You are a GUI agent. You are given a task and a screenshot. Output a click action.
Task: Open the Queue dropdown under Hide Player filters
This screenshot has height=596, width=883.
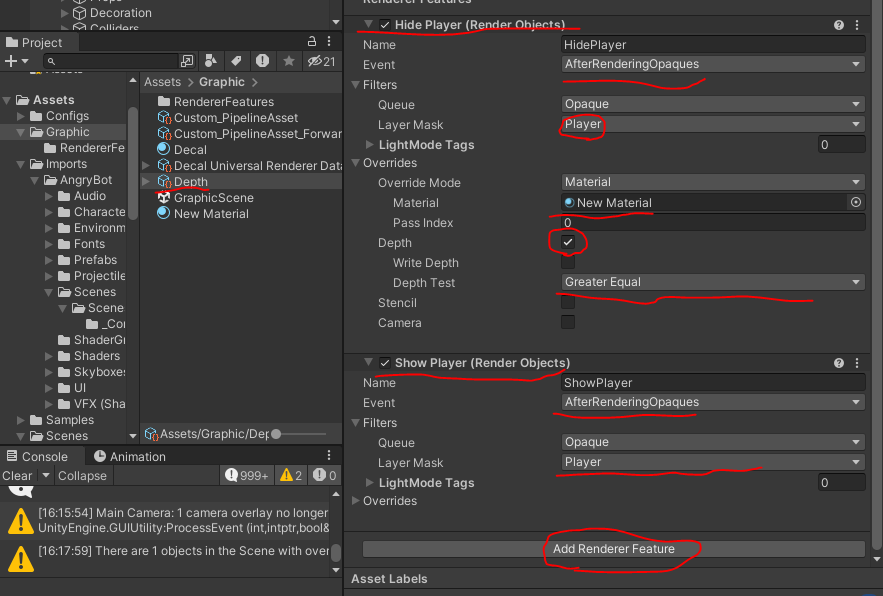click(713, 104)
